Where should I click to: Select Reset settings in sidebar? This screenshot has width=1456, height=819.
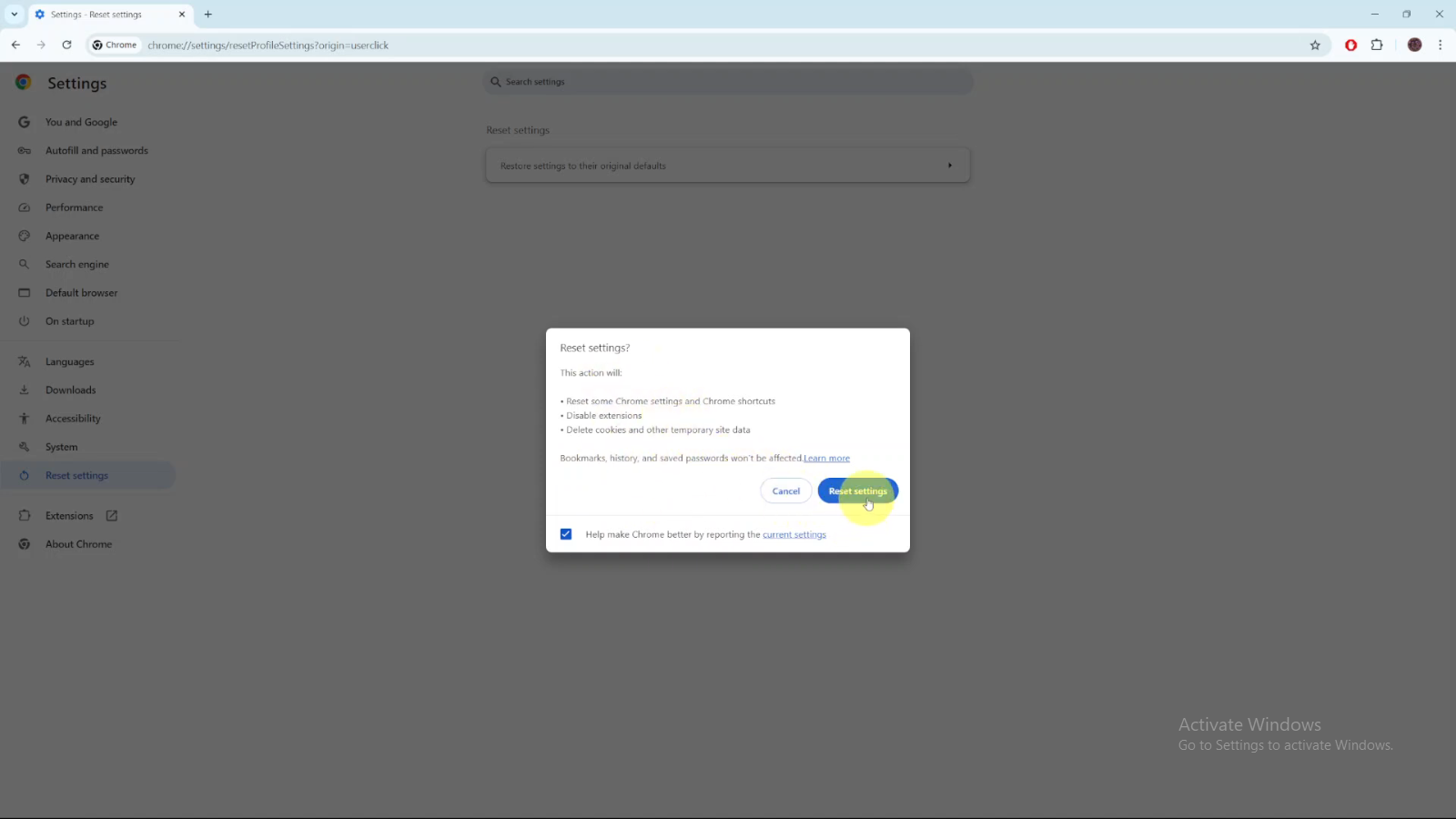pos(87,475)
